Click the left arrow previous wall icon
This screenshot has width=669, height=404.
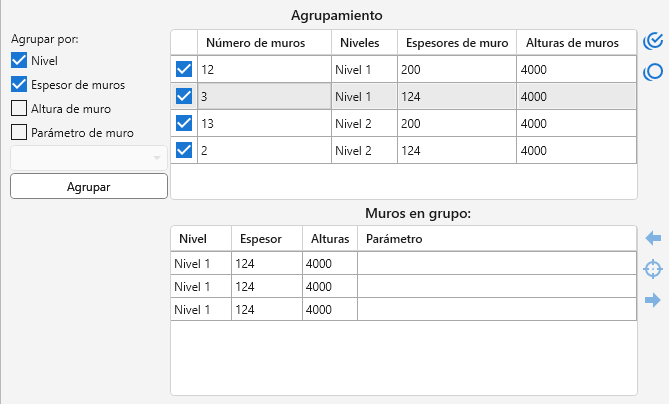[653, 238]
